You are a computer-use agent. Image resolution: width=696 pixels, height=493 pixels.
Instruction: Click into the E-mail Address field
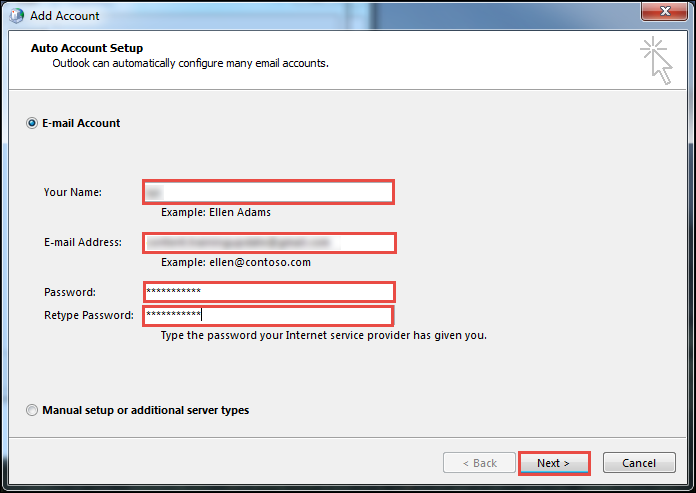[x=269, y=243]
